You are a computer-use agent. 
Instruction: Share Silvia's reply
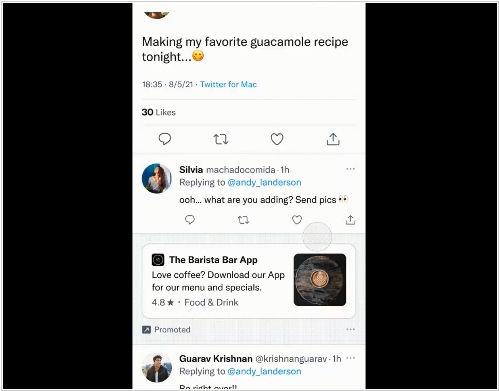[350, 220]
